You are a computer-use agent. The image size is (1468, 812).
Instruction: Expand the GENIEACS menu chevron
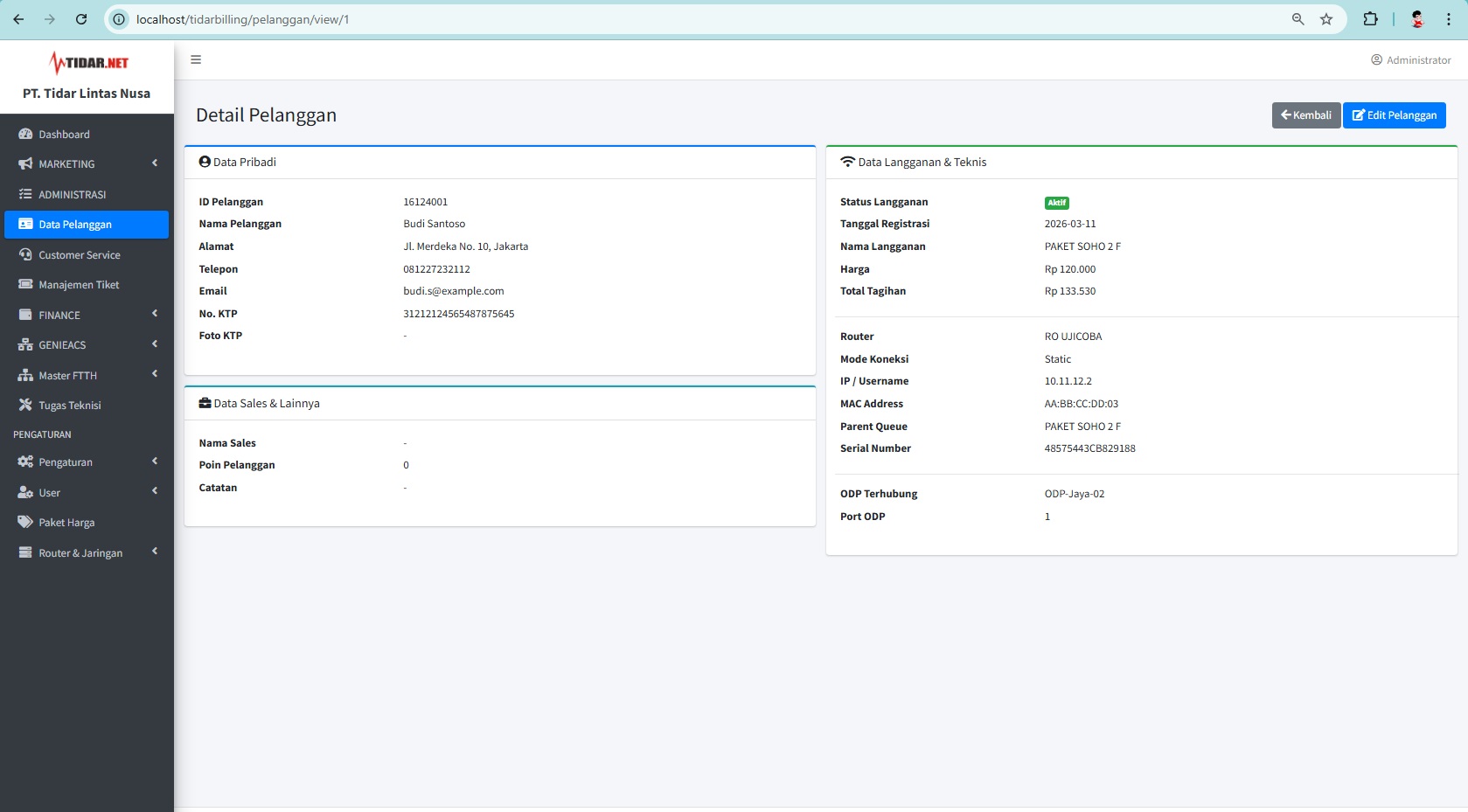(x=155, y=344)
